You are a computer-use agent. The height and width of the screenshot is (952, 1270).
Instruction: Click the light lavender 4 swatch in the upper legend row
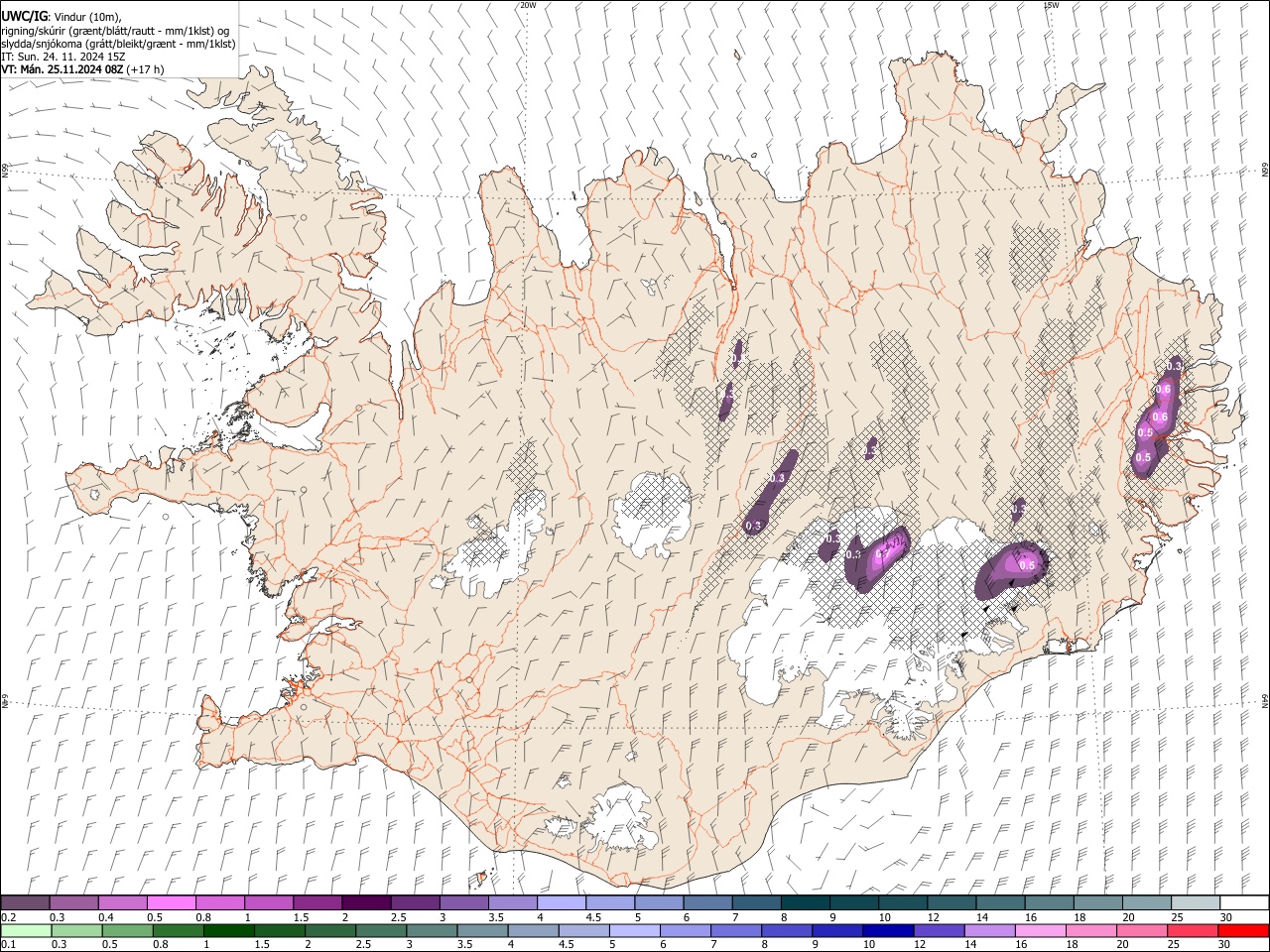click(x=561, y=902)
